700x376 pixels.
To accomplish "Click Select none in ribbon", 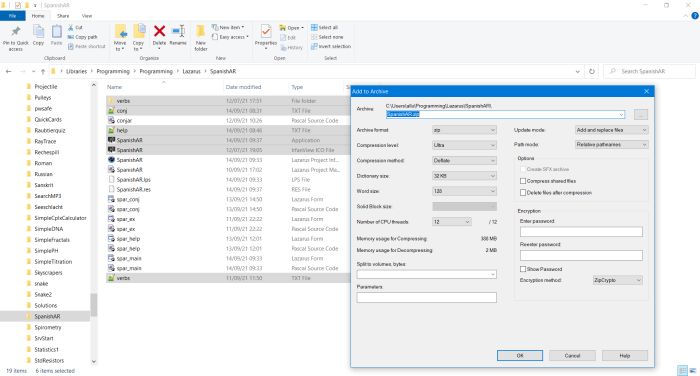I will point(327,37).
